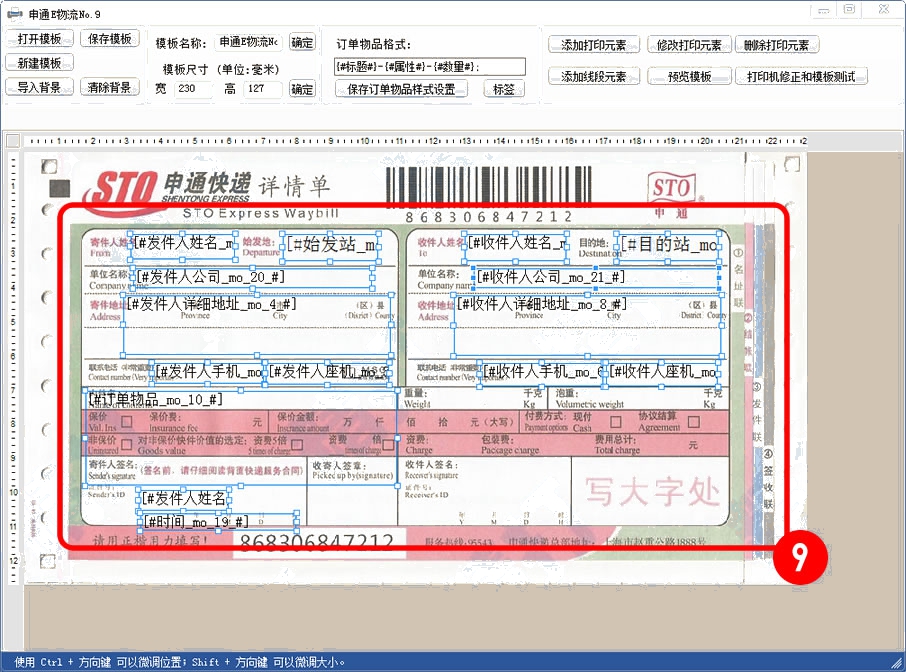Click 修改打印元素 to edit element
The image size is (906, 672).
[689, 45]
